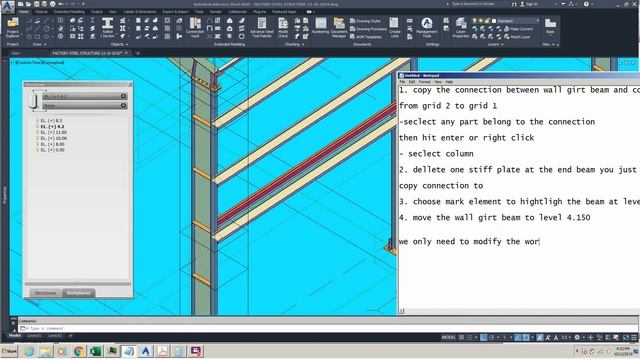Open the Project Explorer tool

(13, 28)
